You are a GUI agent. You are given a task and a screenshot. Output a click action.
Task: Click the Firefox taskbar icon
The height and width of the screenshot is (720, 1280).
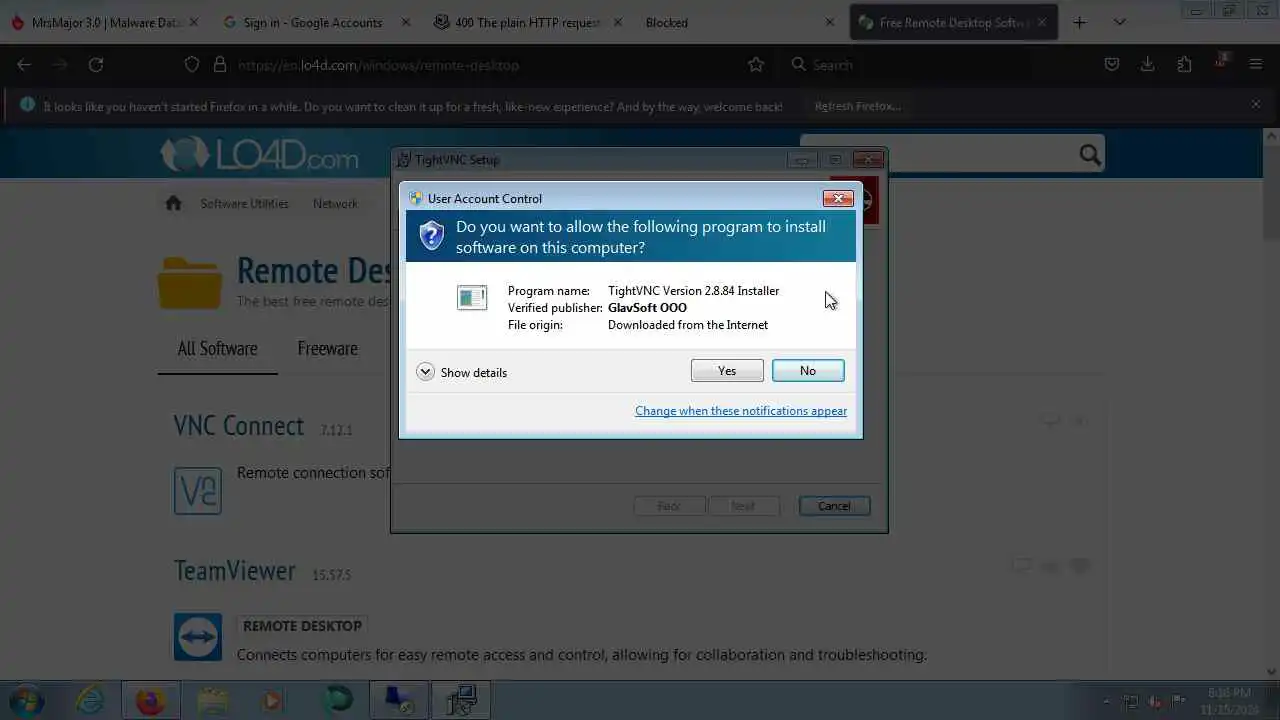150,701
